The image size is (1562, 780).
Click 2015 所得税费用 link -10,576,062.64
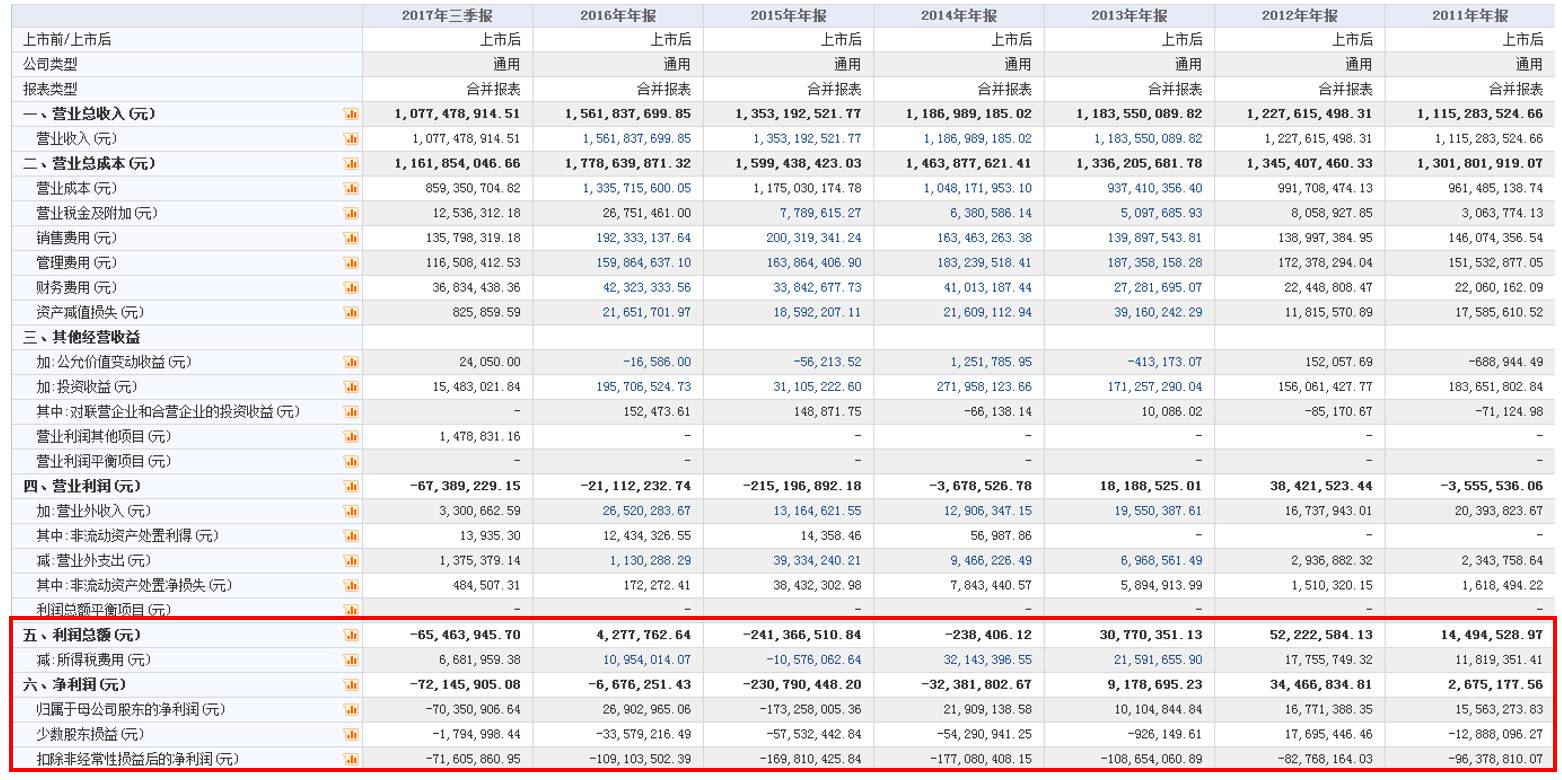point(815,660)
